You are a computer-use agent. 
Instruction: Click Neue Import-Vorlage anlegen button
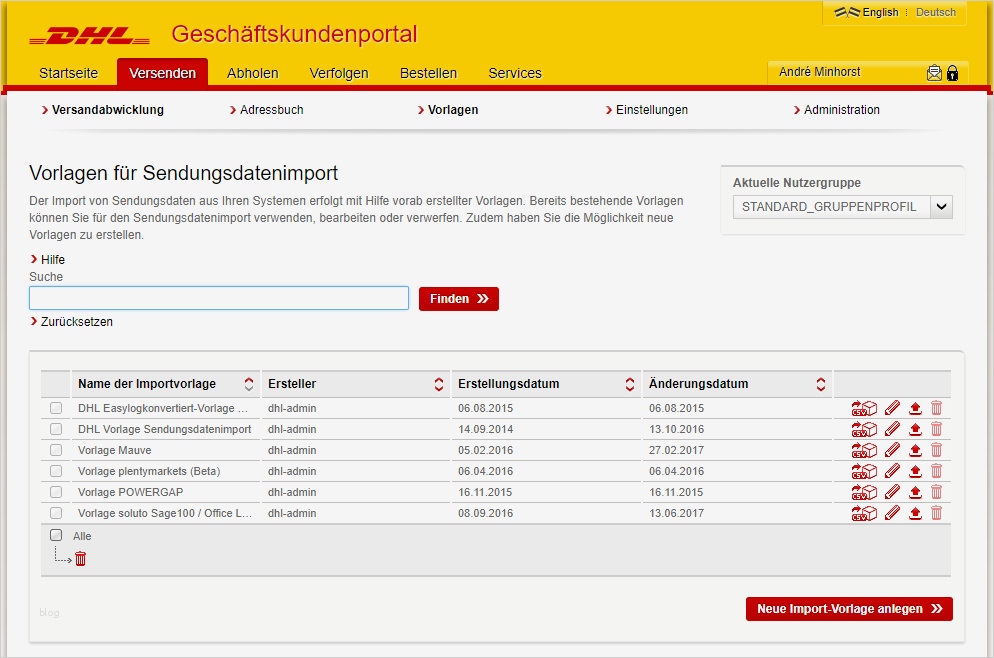point(849,609)
